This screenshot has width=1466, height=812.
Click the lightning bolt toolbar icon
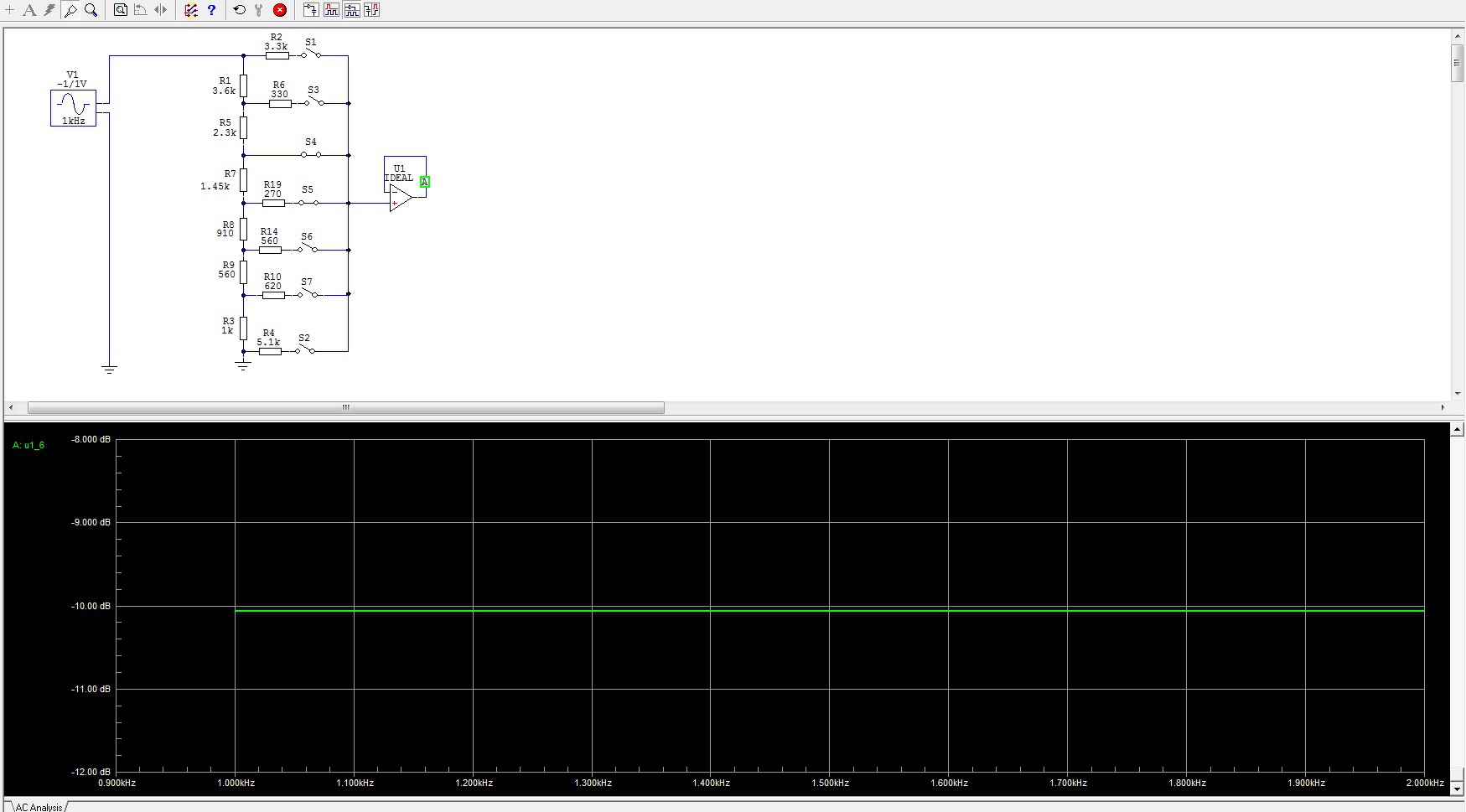49,10
